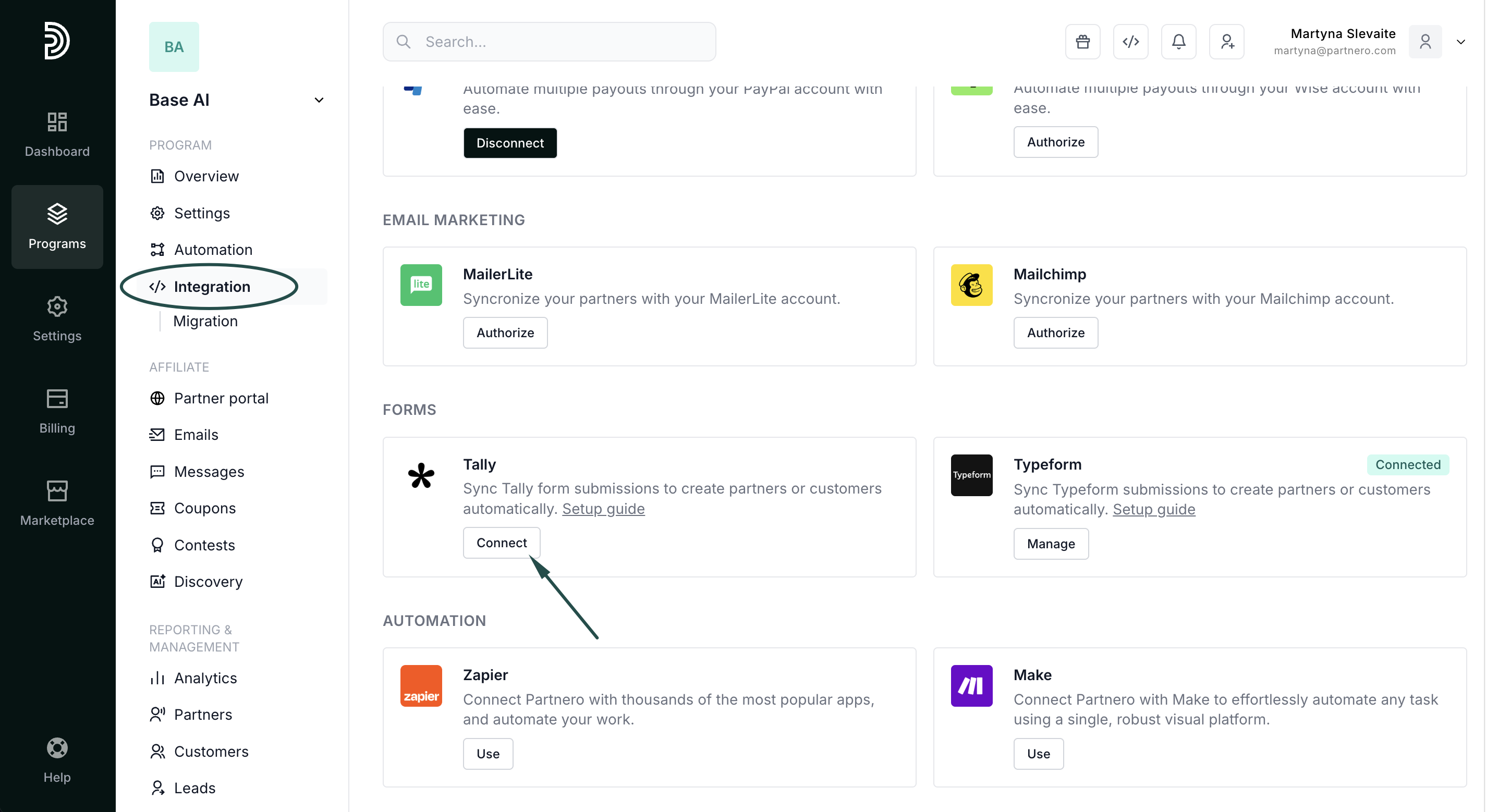The width and height of the screenshot is (1486, 812).
Task: Open user account menu chevron
Action: point(1460,42)
